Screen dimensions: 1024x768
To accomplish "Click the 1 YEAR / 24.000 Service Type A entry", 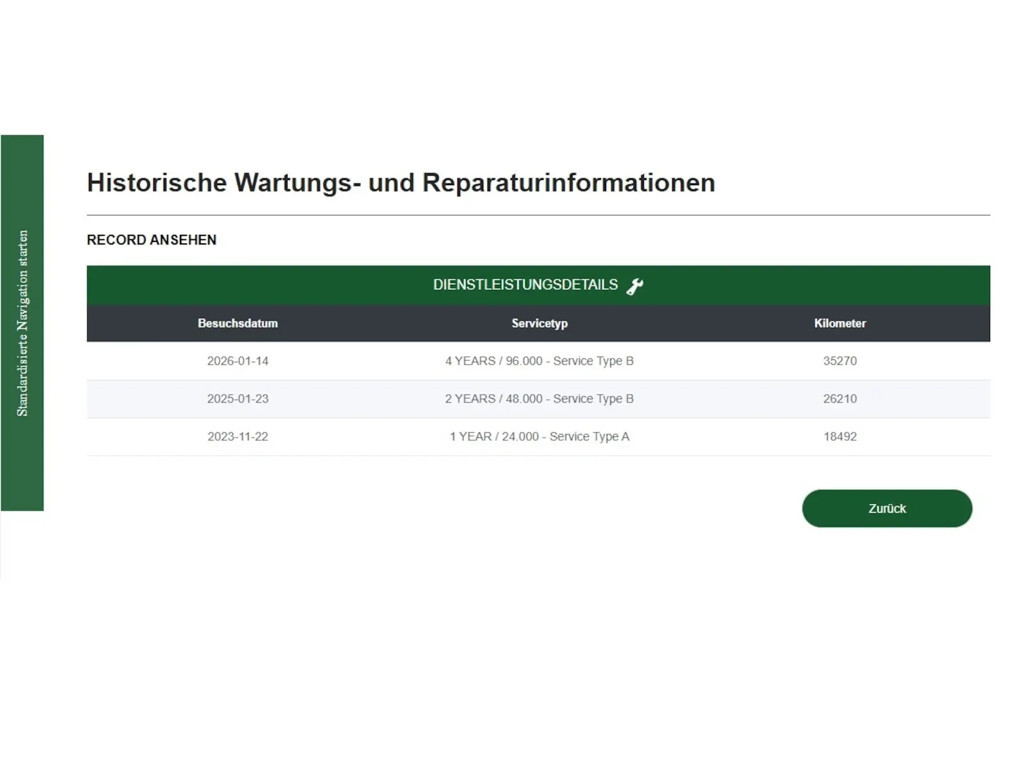I will 539,437.
